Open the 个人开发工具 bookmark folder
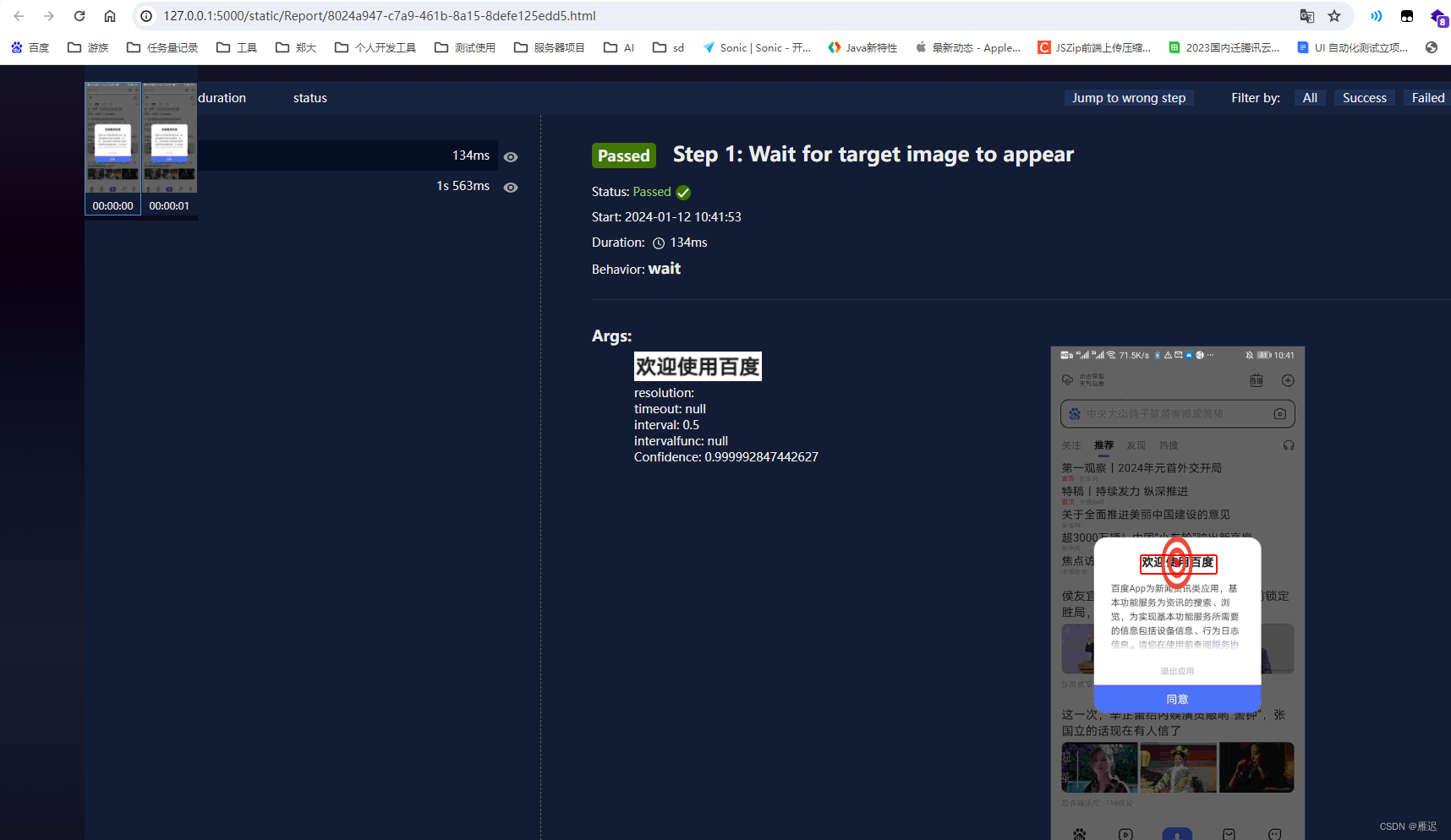This screenshot has width=1451, height=840. 375,47
